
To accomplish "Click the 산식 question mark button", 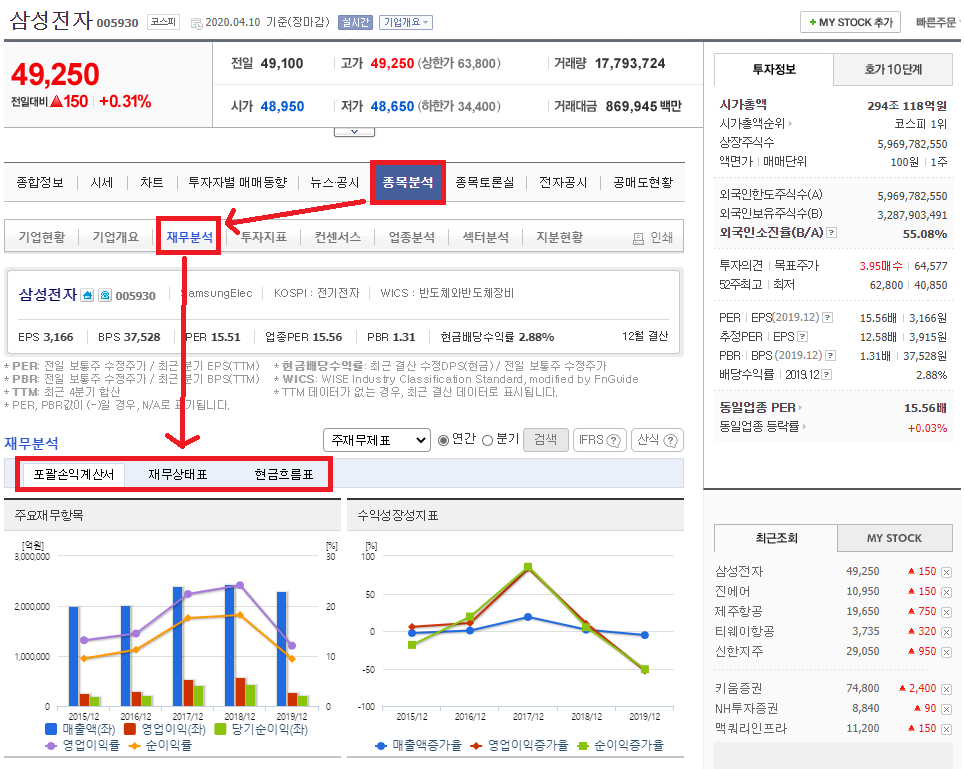I will click(657, 440).
